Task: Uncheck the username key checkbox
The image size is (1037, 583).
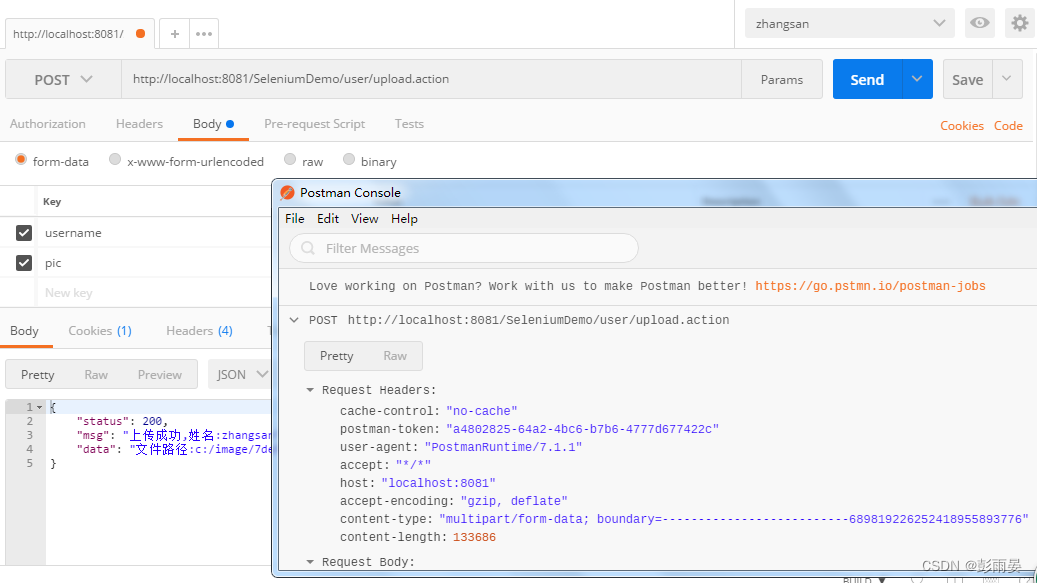Action: (x=24, y=233)
